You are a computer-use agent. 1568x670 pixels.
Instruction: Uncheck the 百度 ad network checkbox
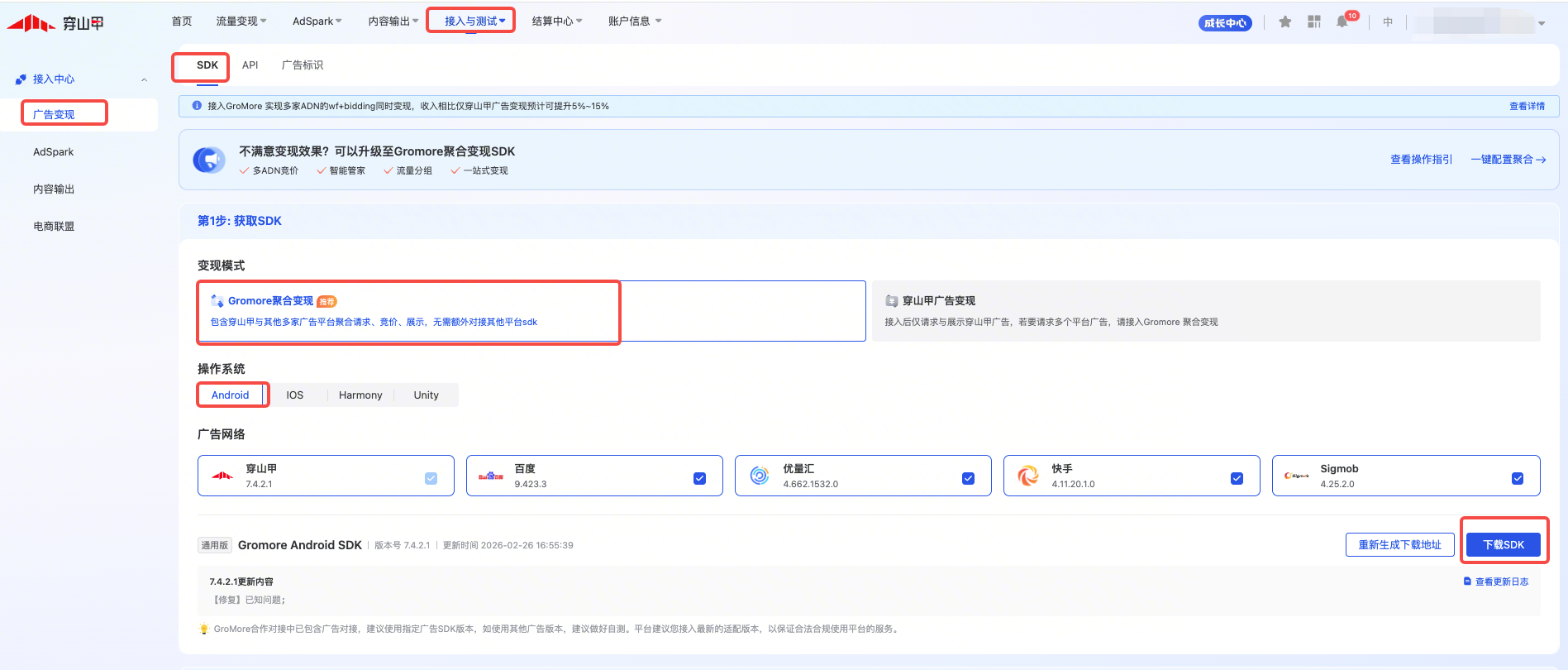point(699,478)
